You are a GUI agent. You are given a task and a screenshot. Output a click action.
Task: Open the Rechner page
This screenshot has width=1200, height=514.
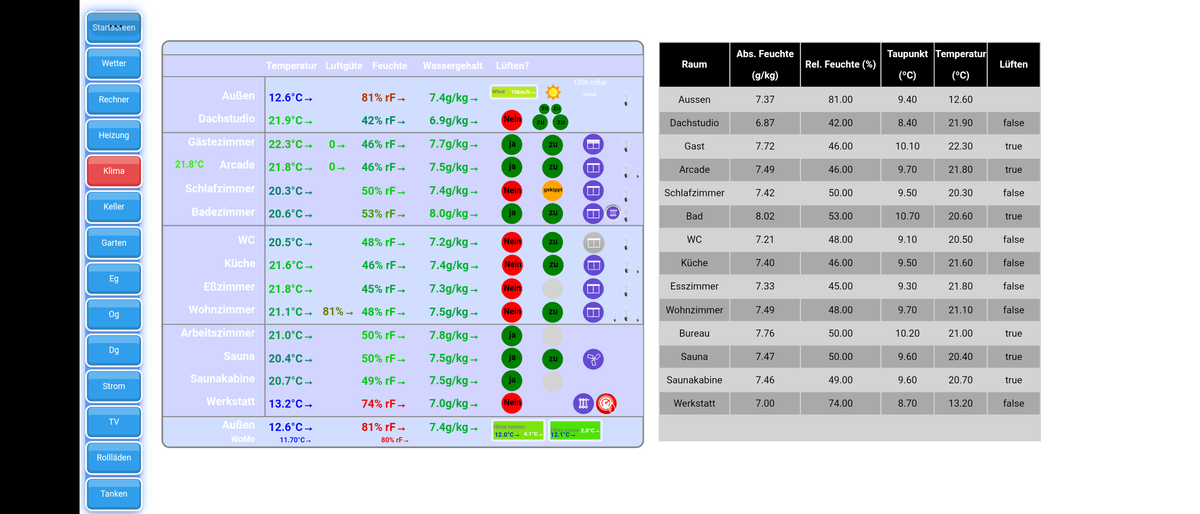[114, 100]
